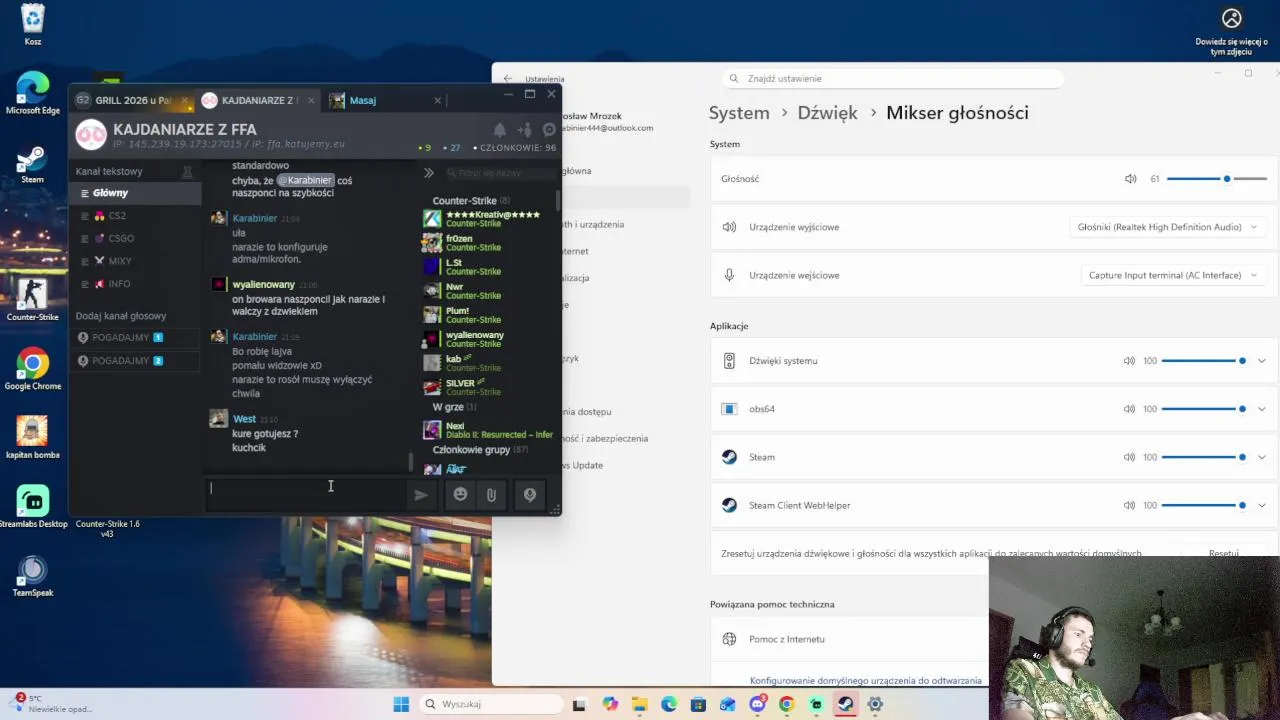Select member Nexi playing Diablo II

[x=488, y=430]
